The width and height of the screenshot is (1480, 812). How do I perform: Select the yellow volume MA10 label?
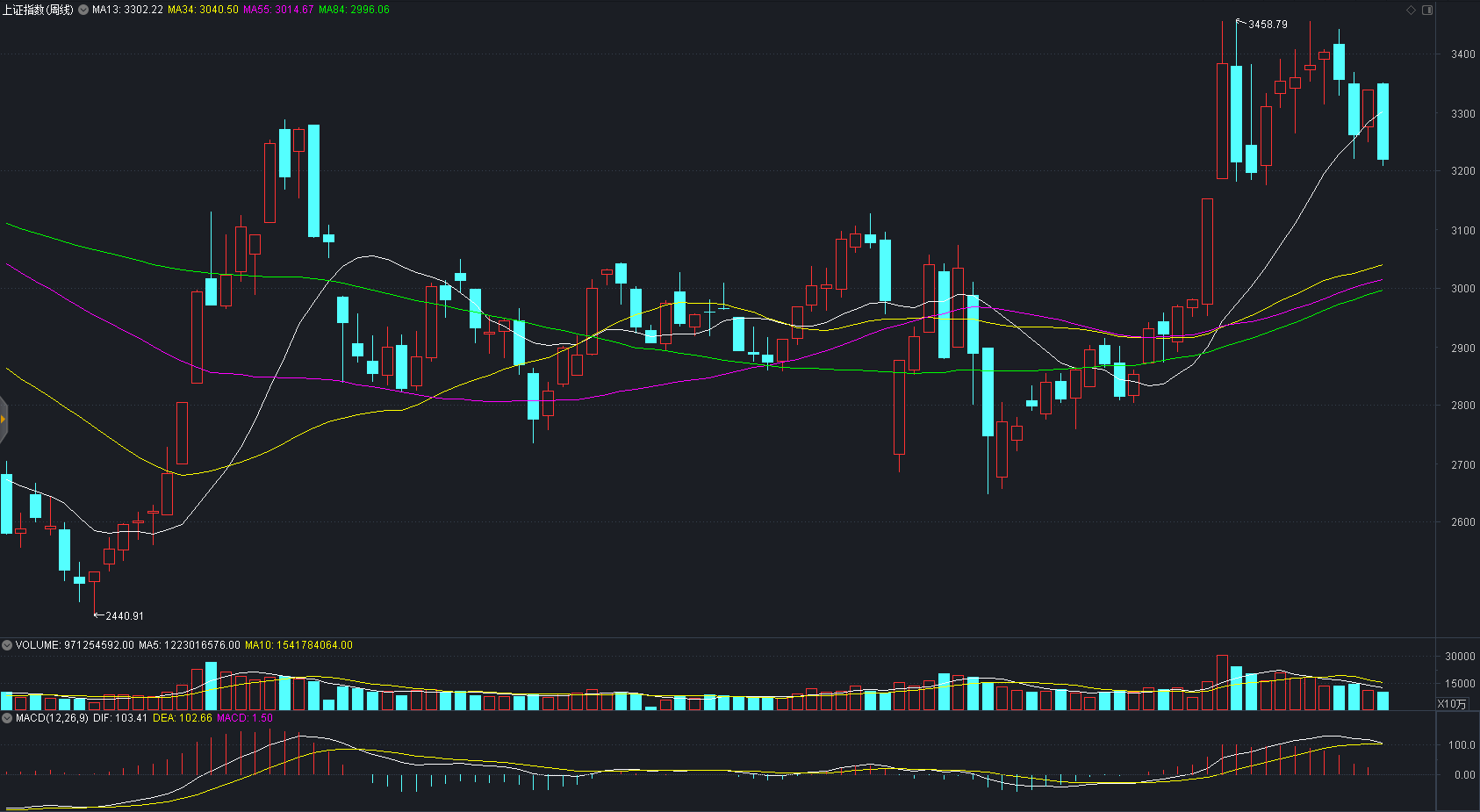[298, 645]
